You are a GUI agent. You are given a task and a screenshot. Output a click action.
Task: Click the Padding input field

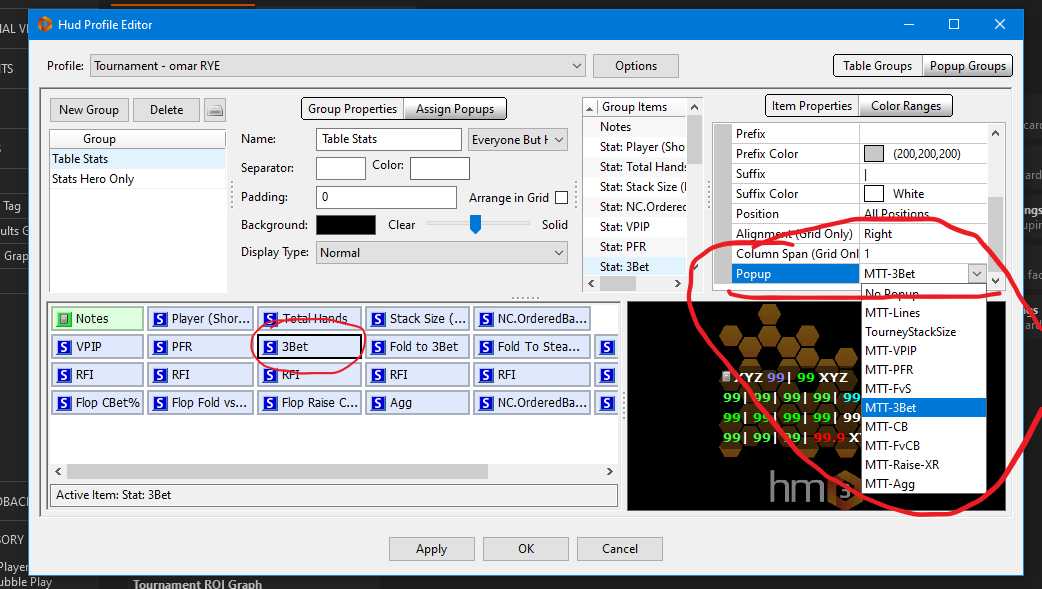coord(386,197)
